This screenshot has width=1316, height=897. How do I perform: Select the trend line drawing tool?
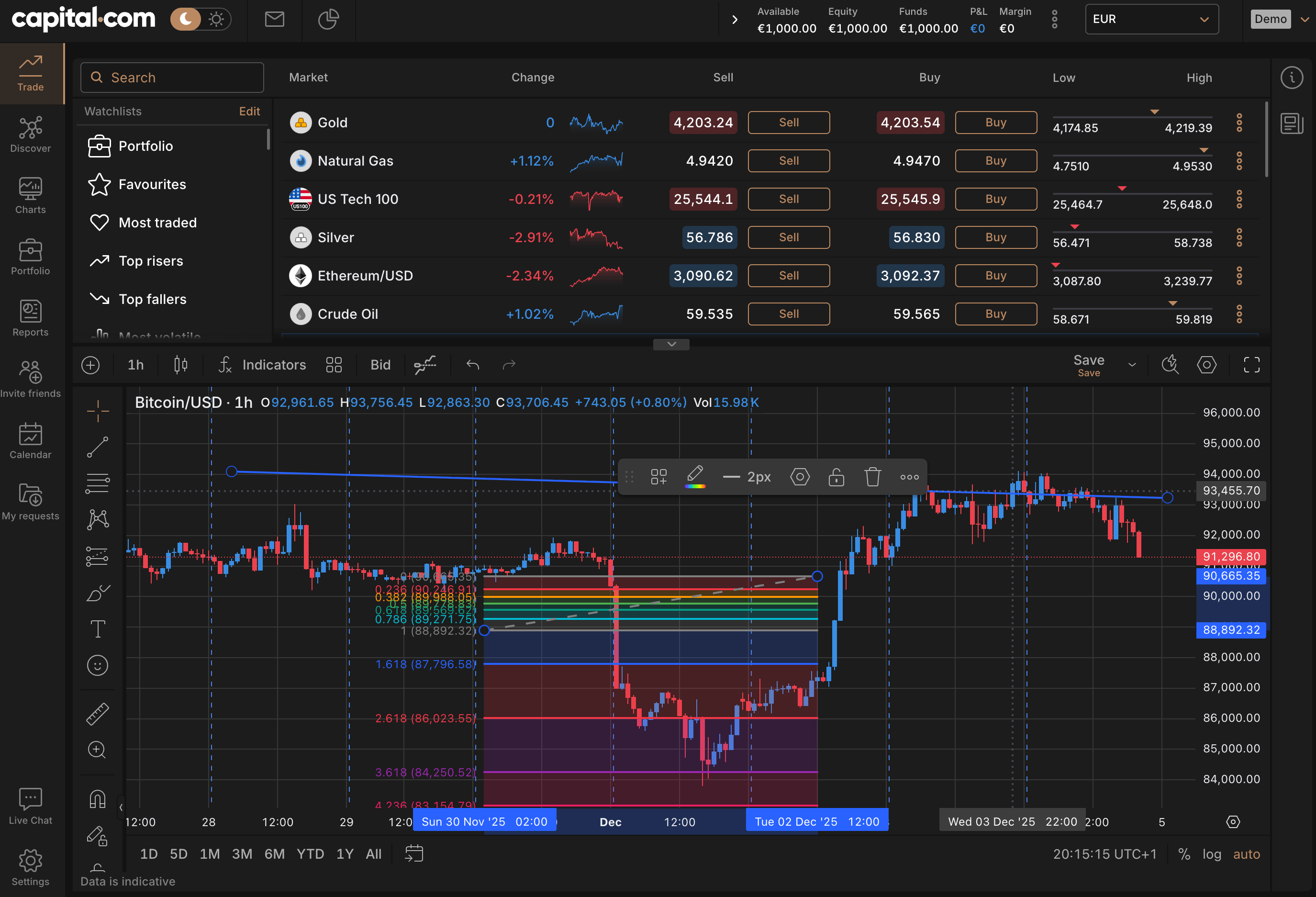98,447
